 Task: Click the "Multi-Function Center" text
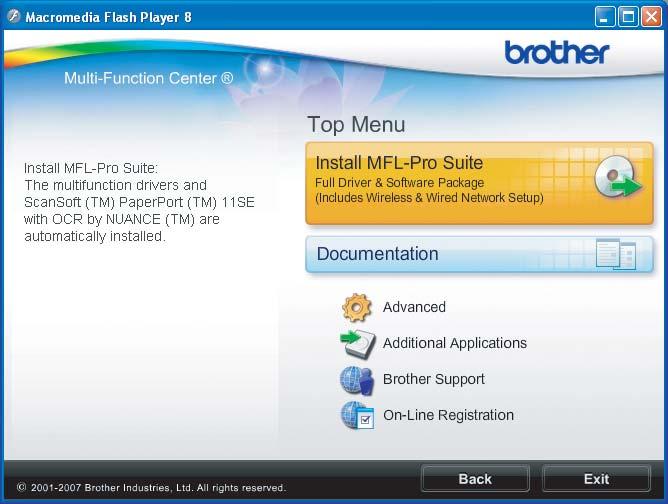pyautogui.click(x=148, y=78)
